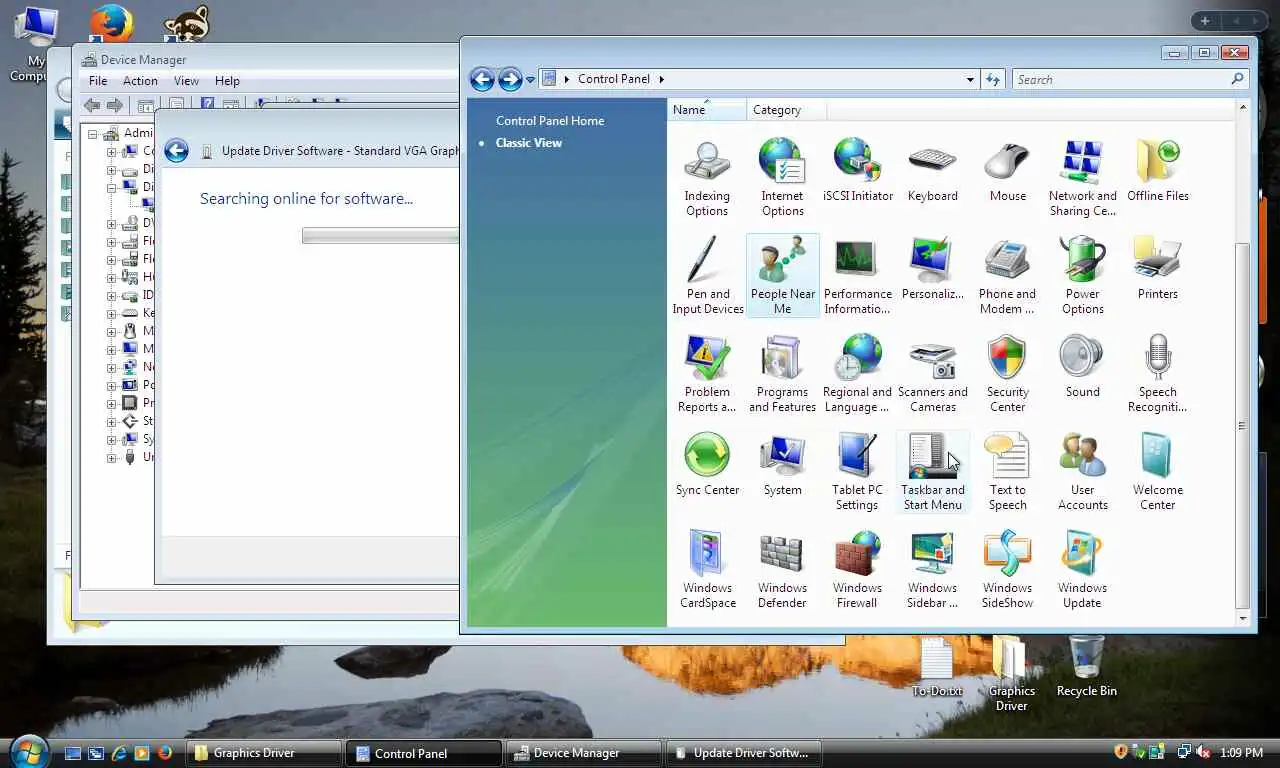Screen dimensions: 1280x768
Task: Open the To-Do.txt desktop file
Action: tap(937, 666)
